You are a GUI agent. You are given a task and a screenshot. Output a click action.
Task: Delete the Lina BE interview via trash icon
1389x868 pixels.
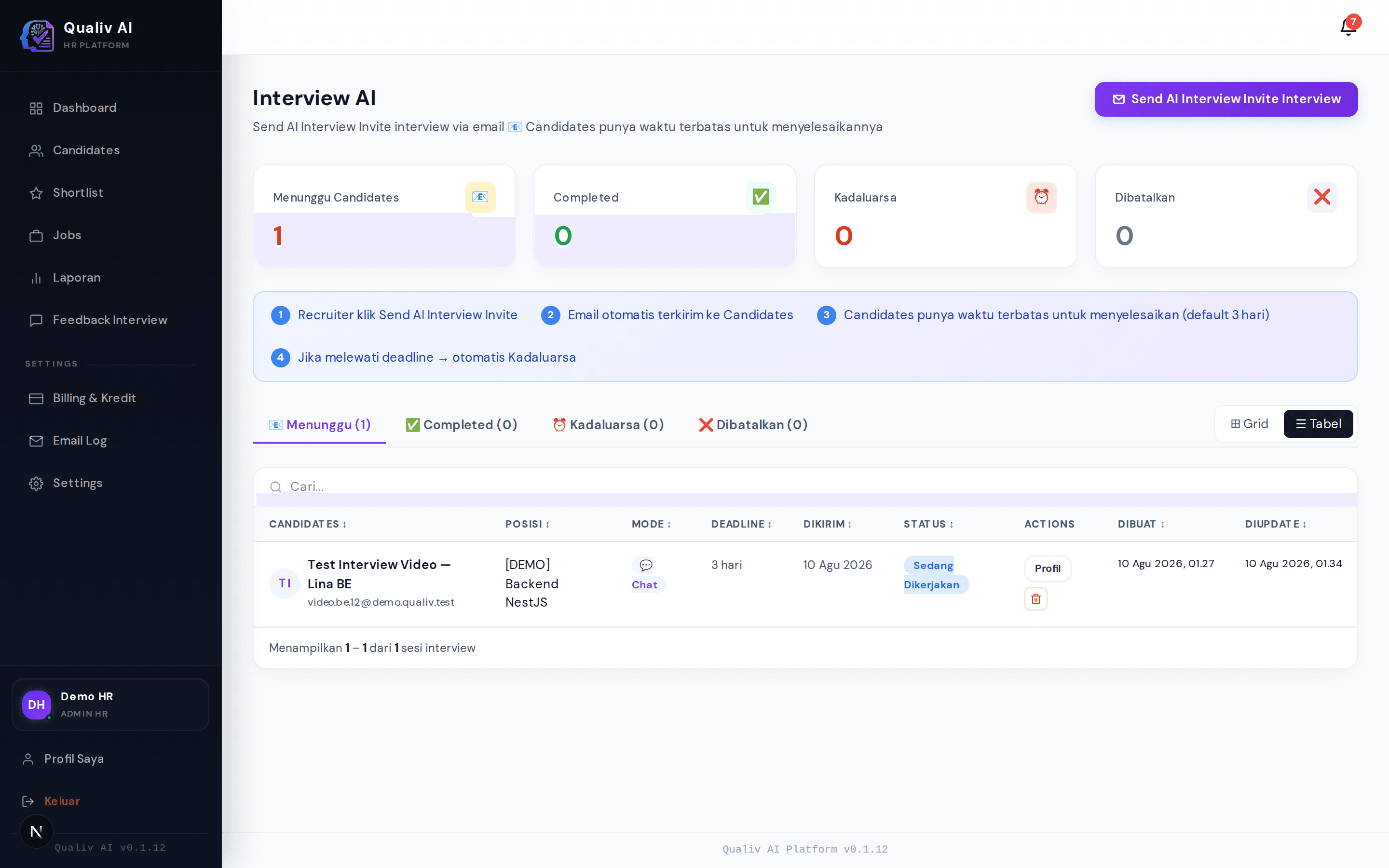(1035, 599)
